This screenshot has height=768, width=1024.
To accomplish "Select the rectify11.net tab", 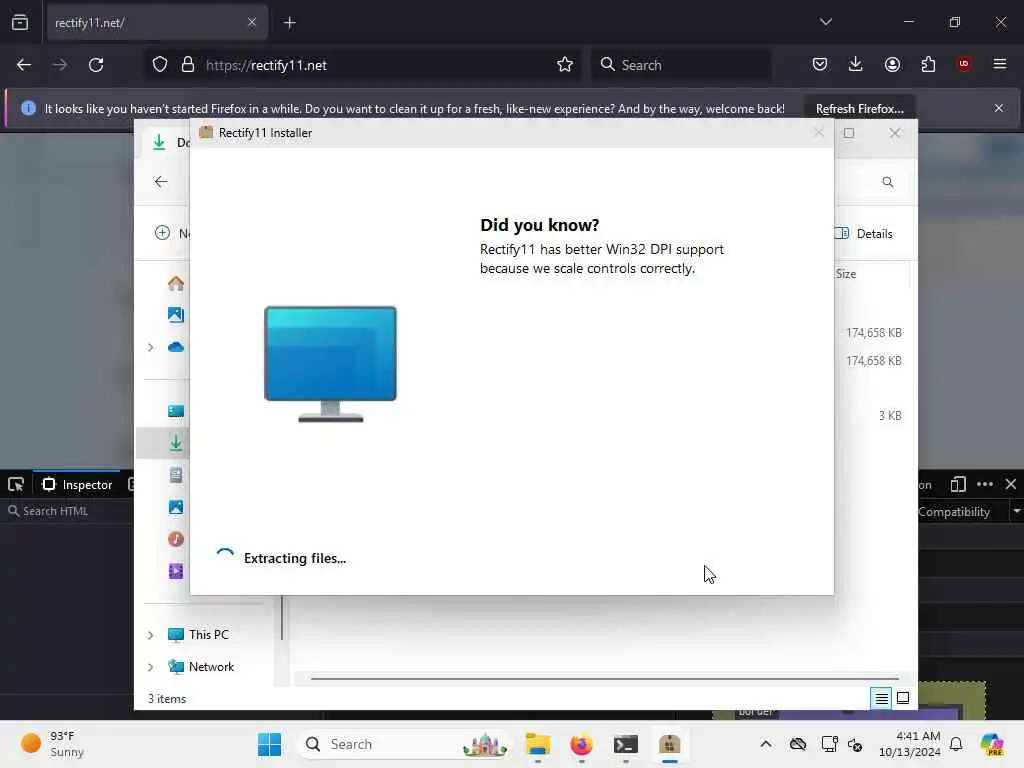I will pos(157,23).
